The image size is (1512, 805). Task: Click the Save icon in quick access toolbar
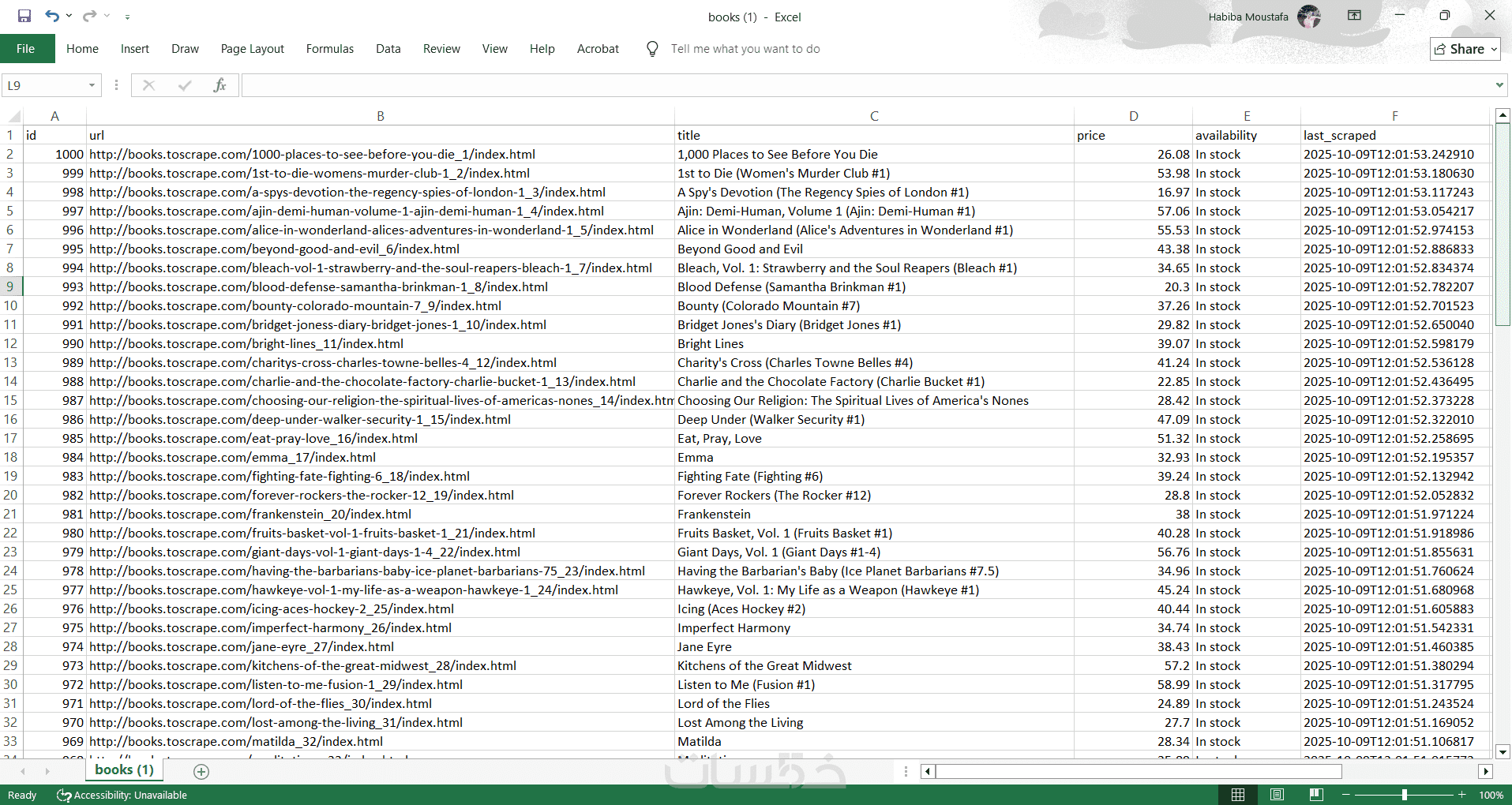pos(24,16)
